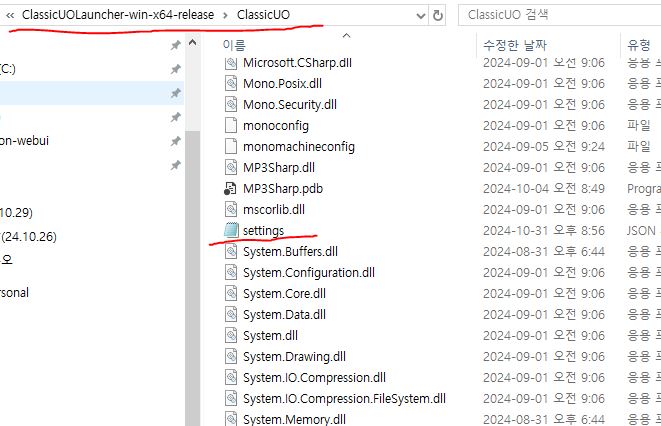
Task: Click the System.Buffers.dll file icon
Action: coord(231,252)
